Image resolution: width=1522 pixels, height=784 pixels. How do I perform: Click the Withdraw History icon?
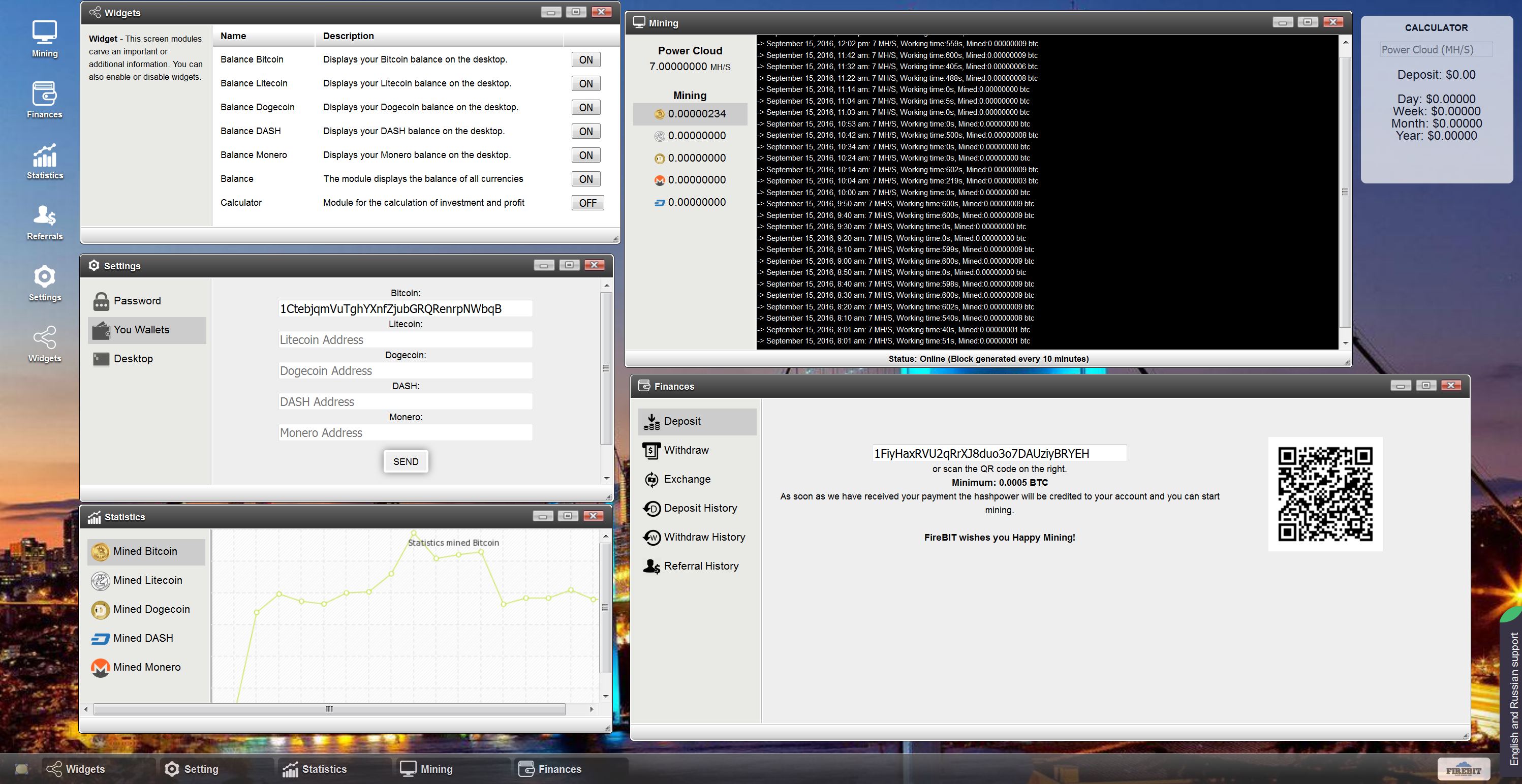(651, 538)
